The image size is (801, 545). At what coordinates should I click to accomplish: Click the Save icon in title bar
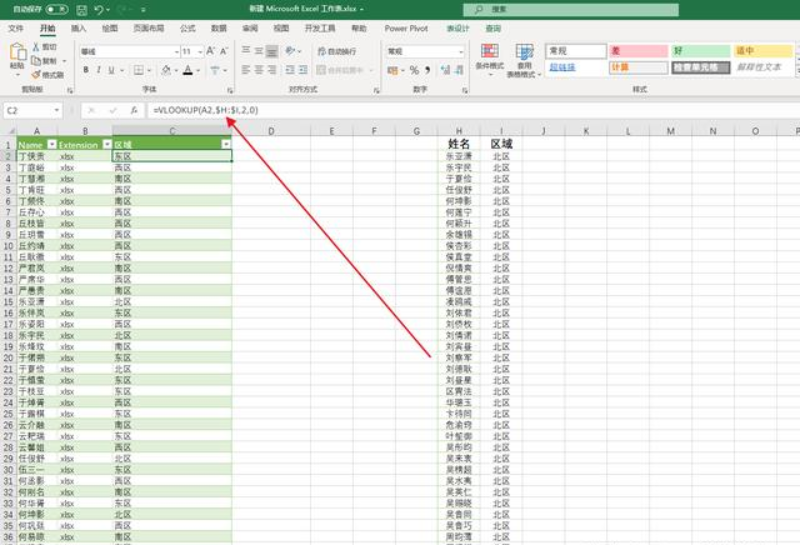point(81,9)
